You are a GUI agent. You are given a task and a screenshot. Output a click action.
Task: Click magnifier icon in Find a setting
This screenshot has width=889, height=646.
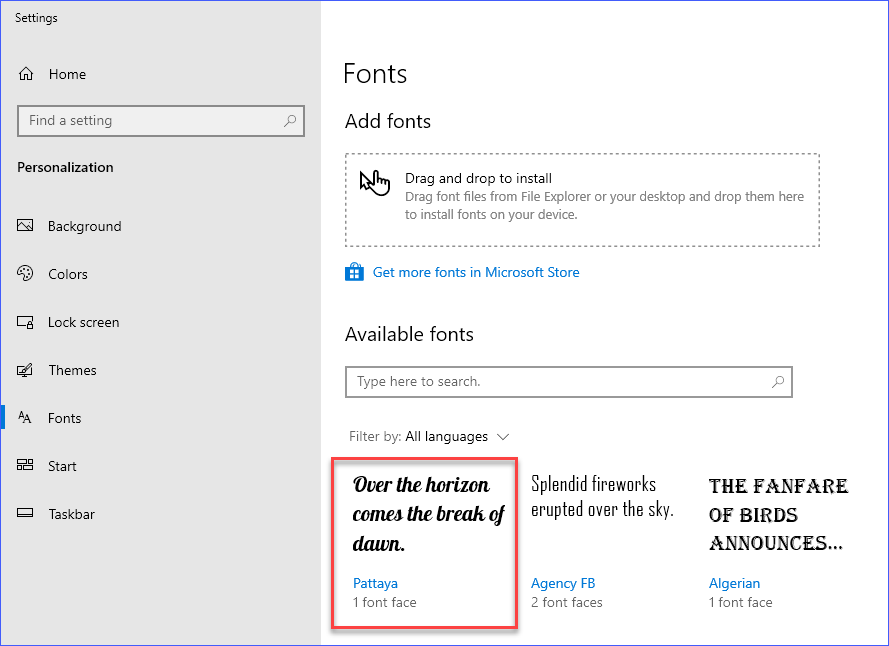(290, 120)
